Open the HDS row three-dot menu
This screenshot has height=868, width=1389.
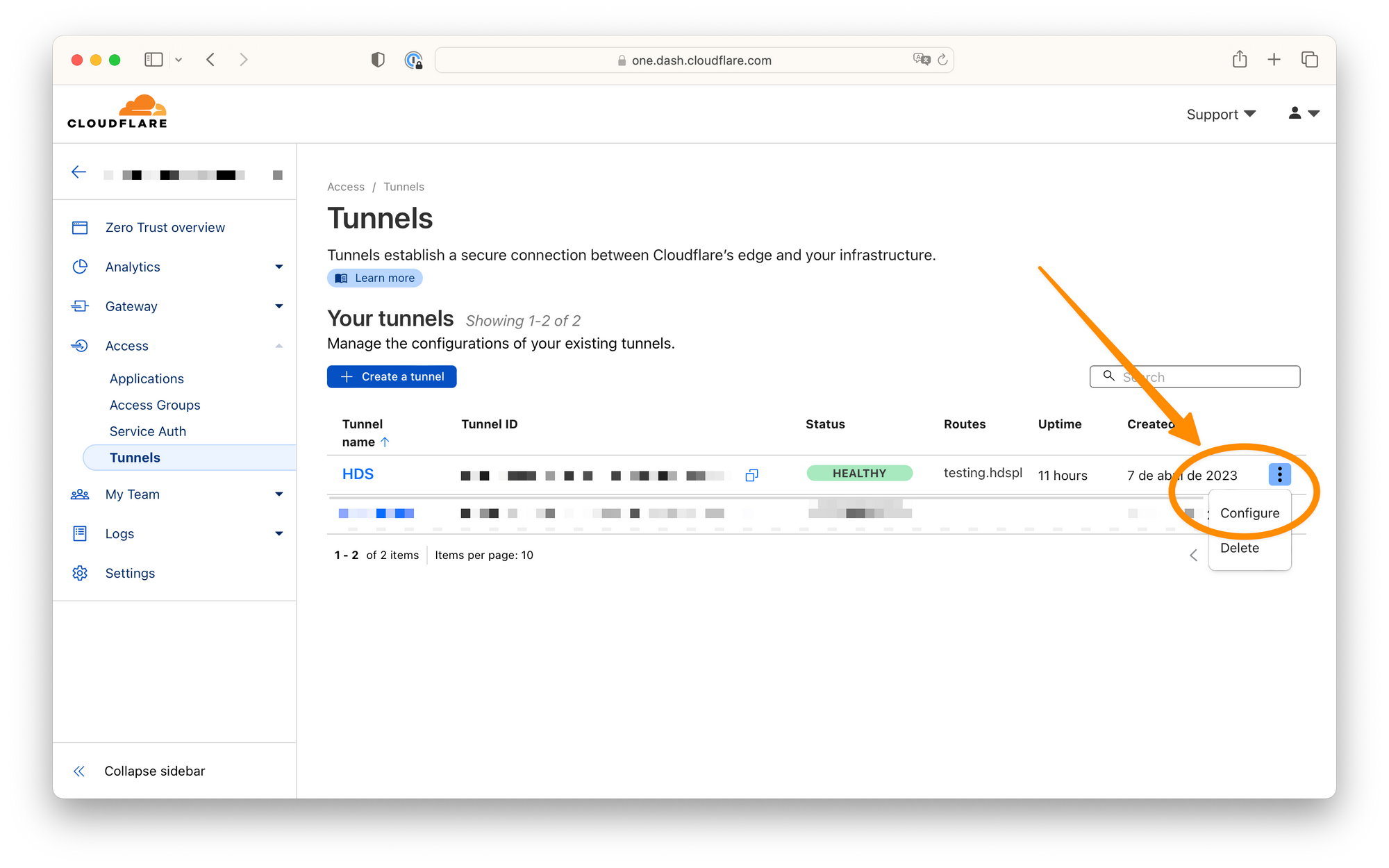1279,474
